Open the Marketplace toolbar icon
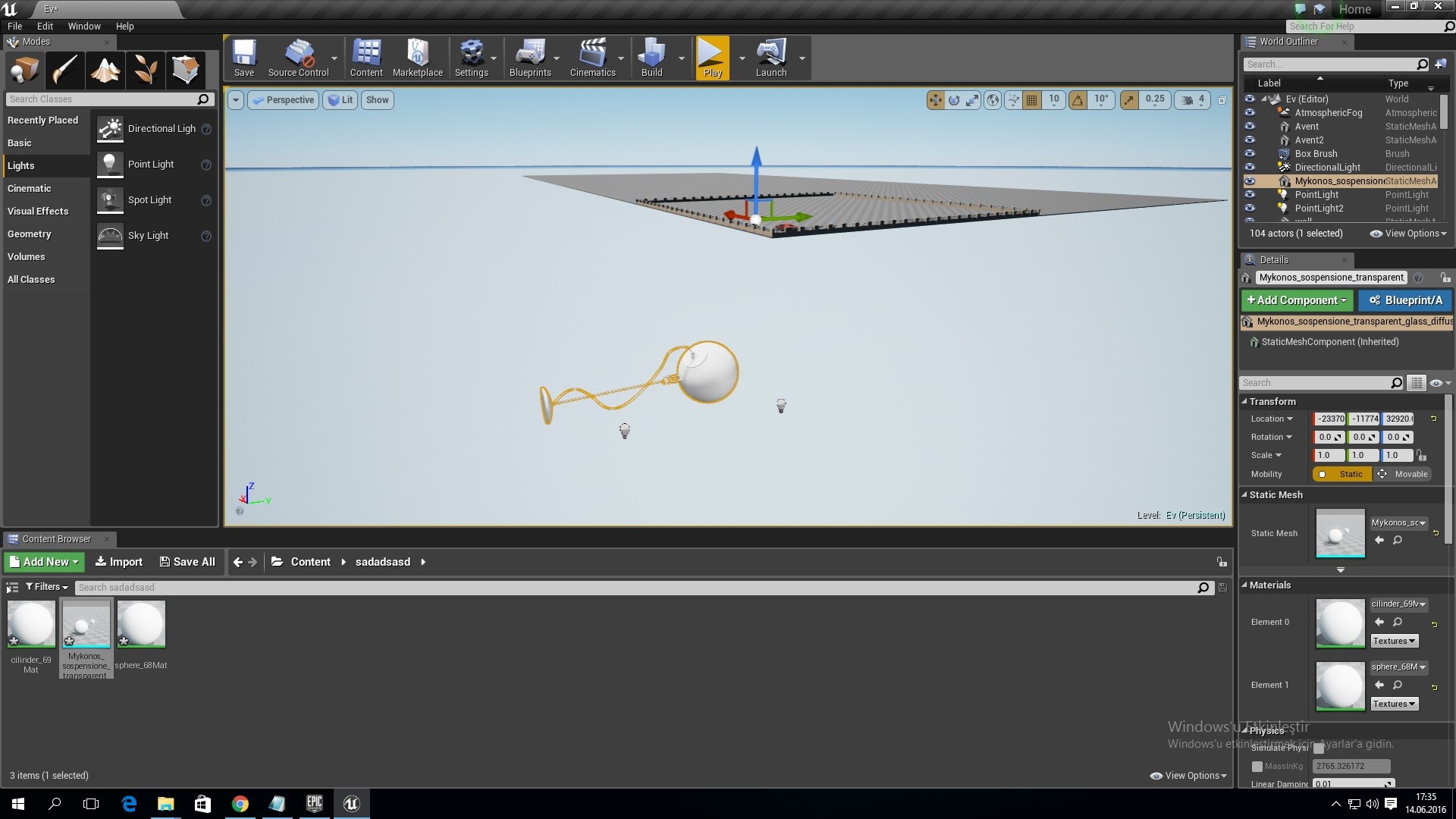1456x819 pixels. 418,58
